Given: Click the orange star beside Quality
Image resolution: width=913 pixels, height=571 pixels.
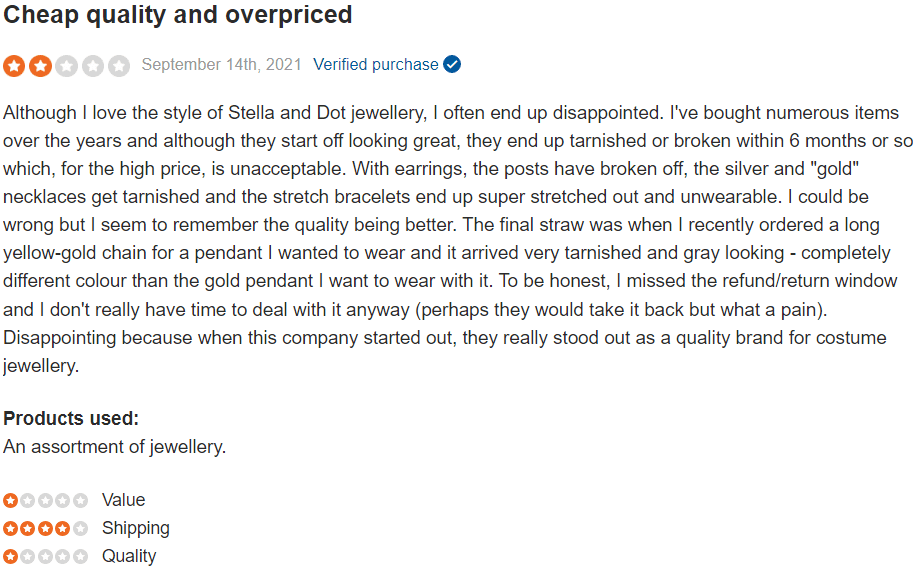Looking at the screenshot, I should pyautogui.click(x=10, y=556).
